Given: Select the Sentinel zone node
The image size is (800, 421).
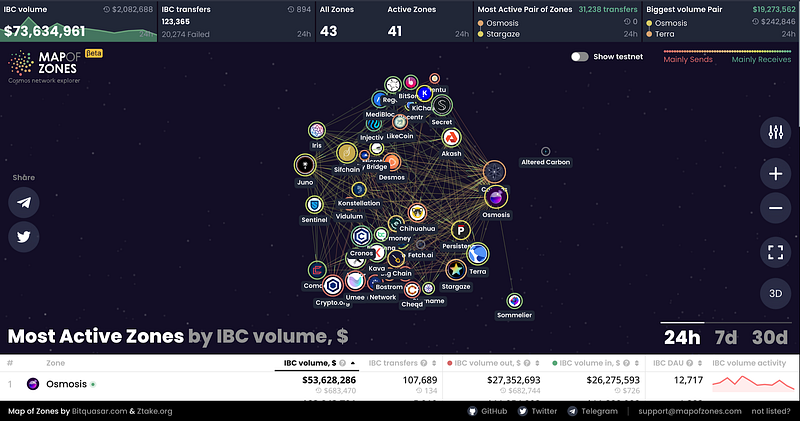Looking at the screenshot, I should tap(314, 205).
